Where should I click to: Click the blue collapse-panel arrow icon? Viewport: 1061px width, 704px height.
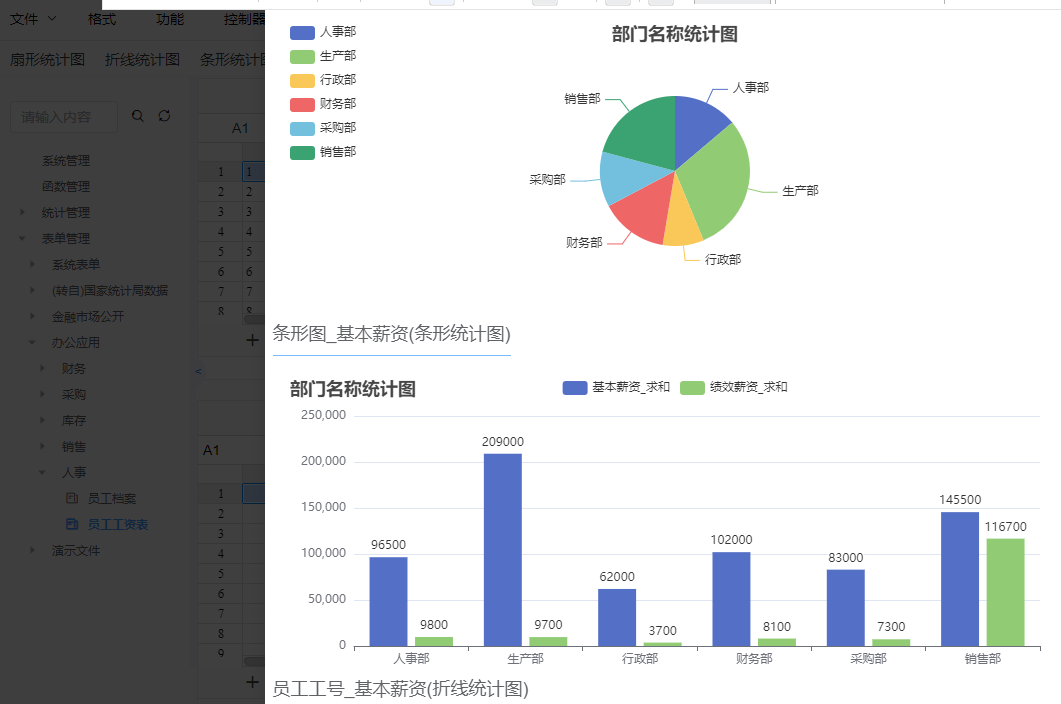pos(197,371)
